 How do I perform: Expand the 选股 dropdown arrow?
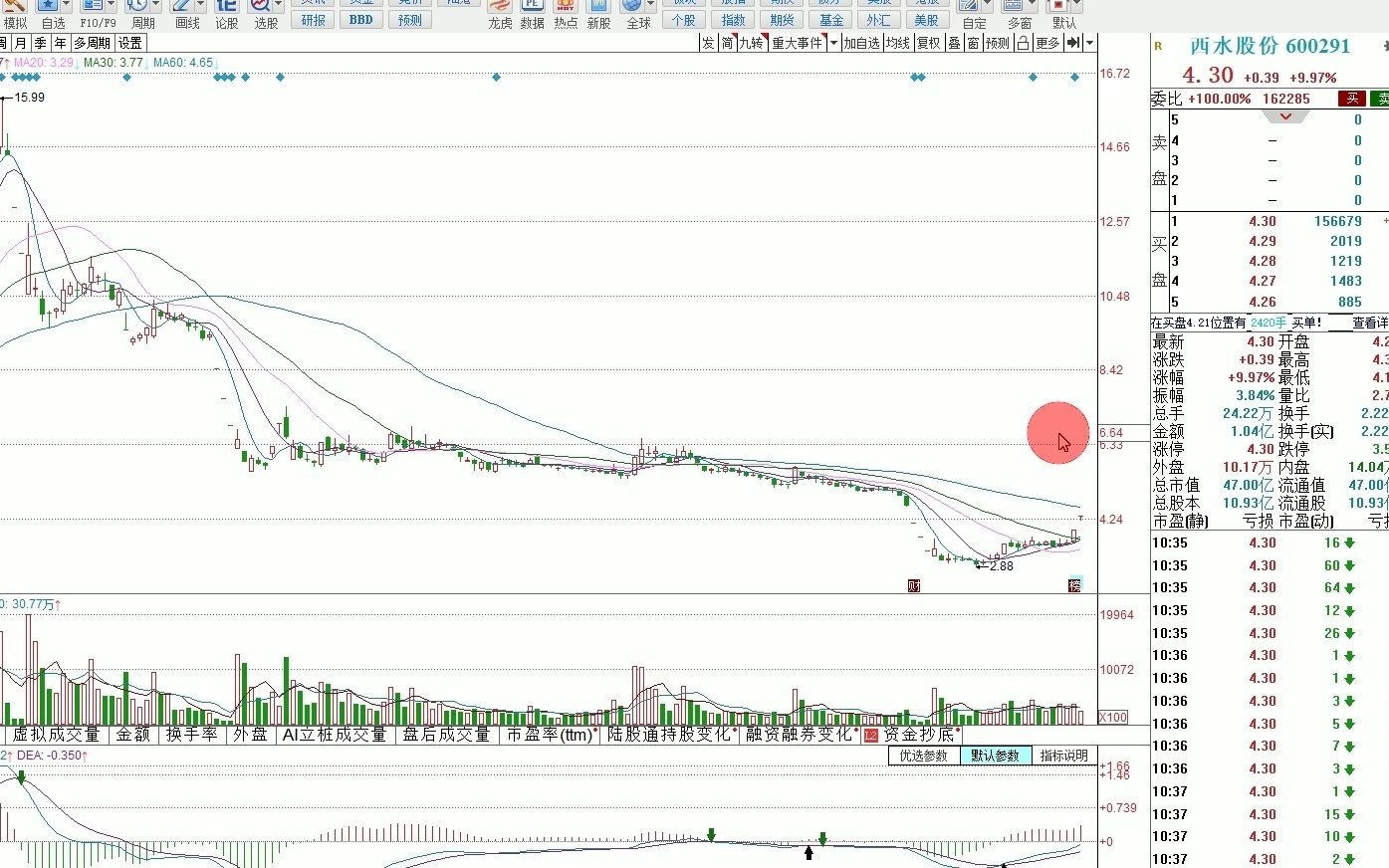[x=278, y=6]
